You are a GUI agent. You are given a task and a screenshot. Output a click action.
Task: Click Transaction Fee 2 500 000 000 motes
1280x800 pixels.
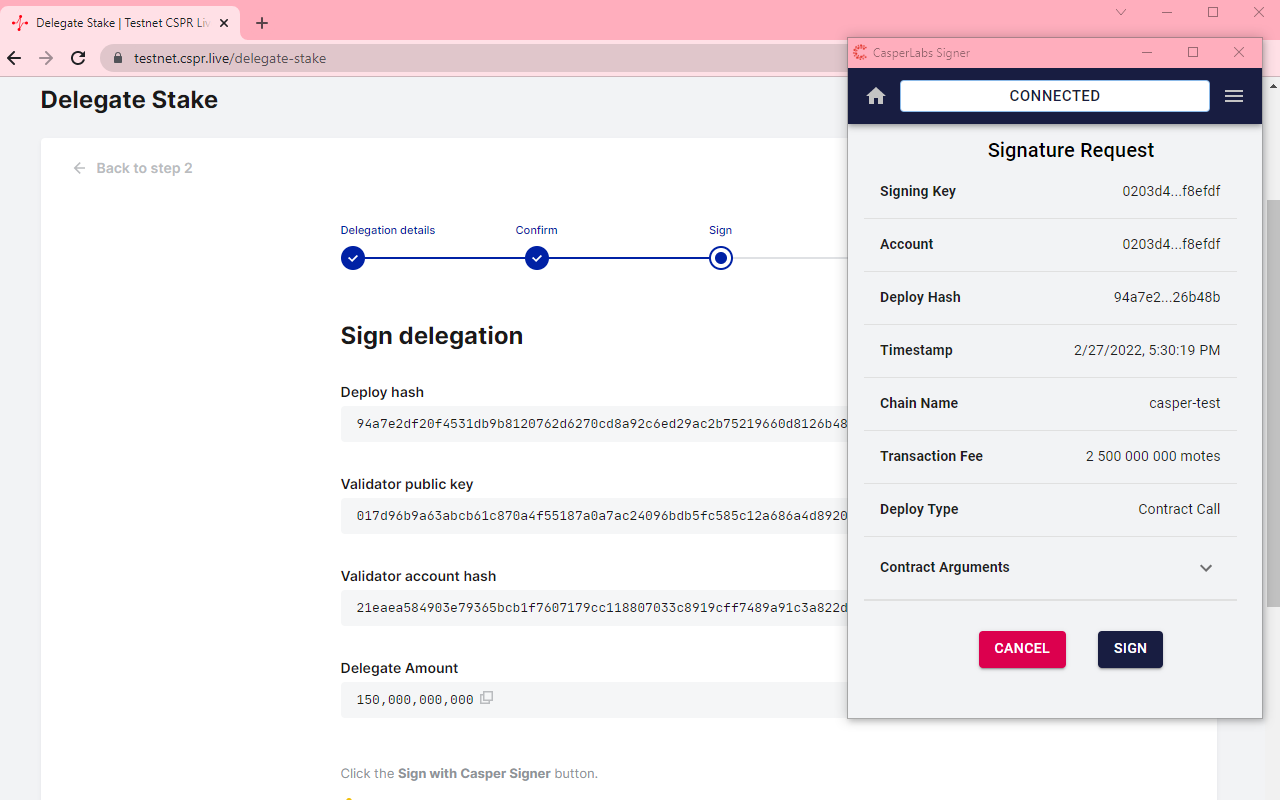1153,456
